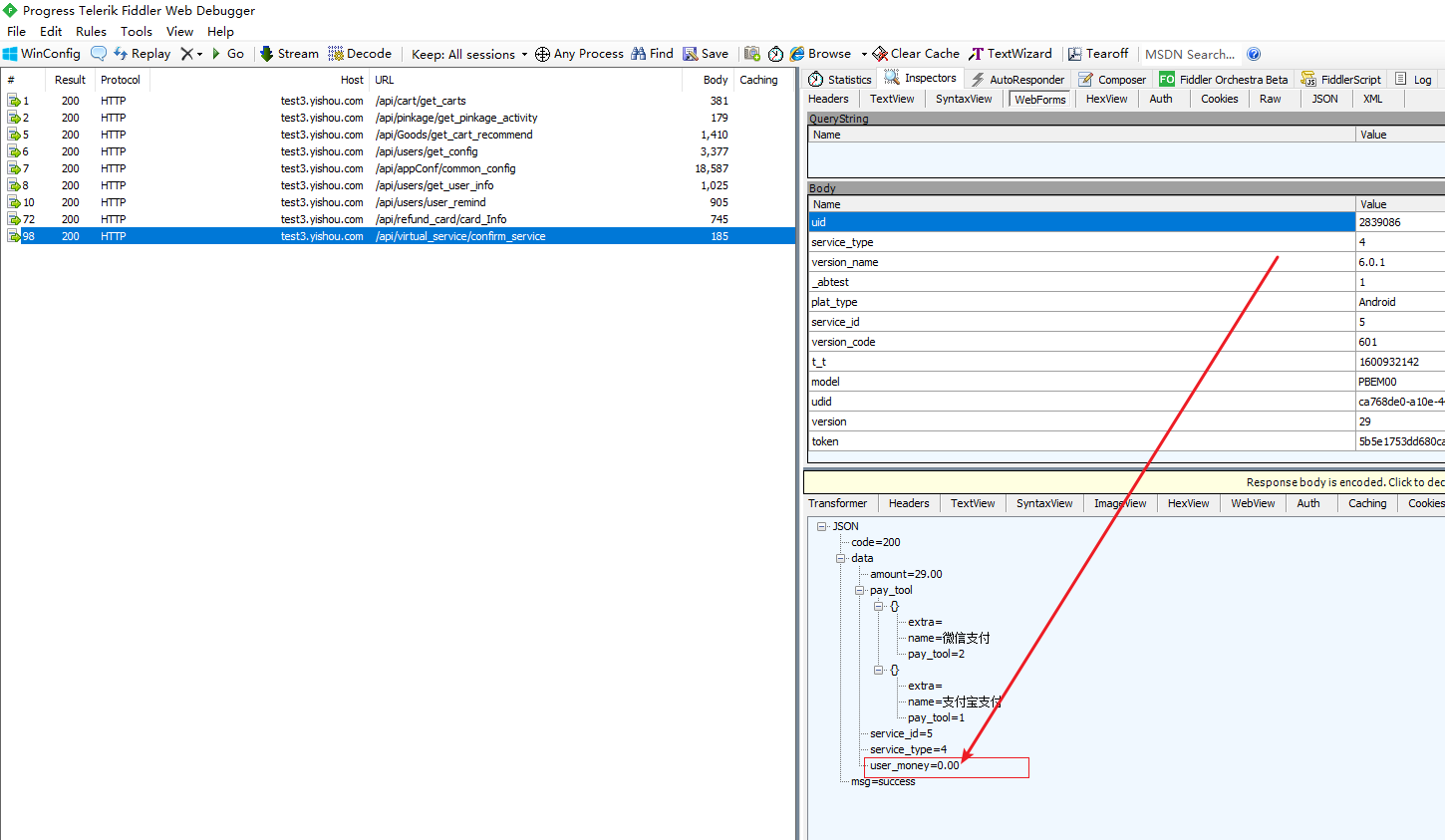
Task: Switch to the Inspectors tab
Action: (x=920, y=78)
